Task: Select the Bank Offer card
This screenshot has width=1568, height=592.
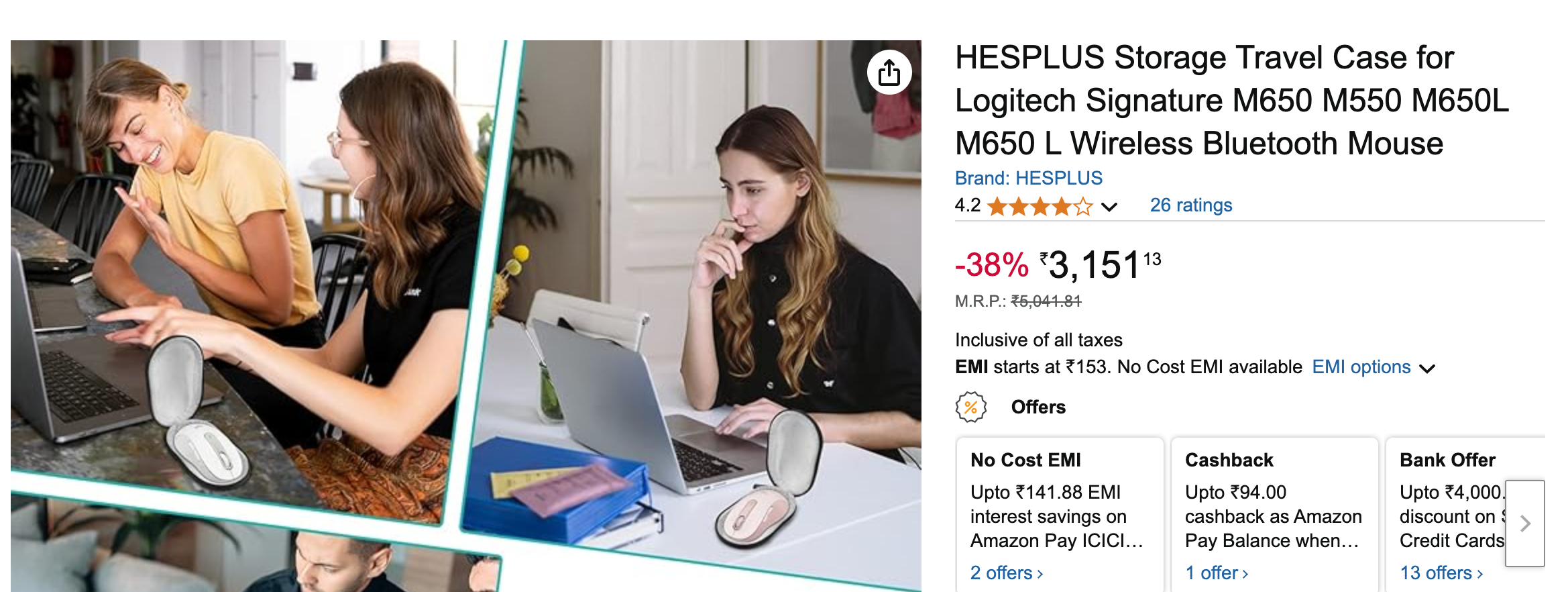Action: click(1465, 515)
